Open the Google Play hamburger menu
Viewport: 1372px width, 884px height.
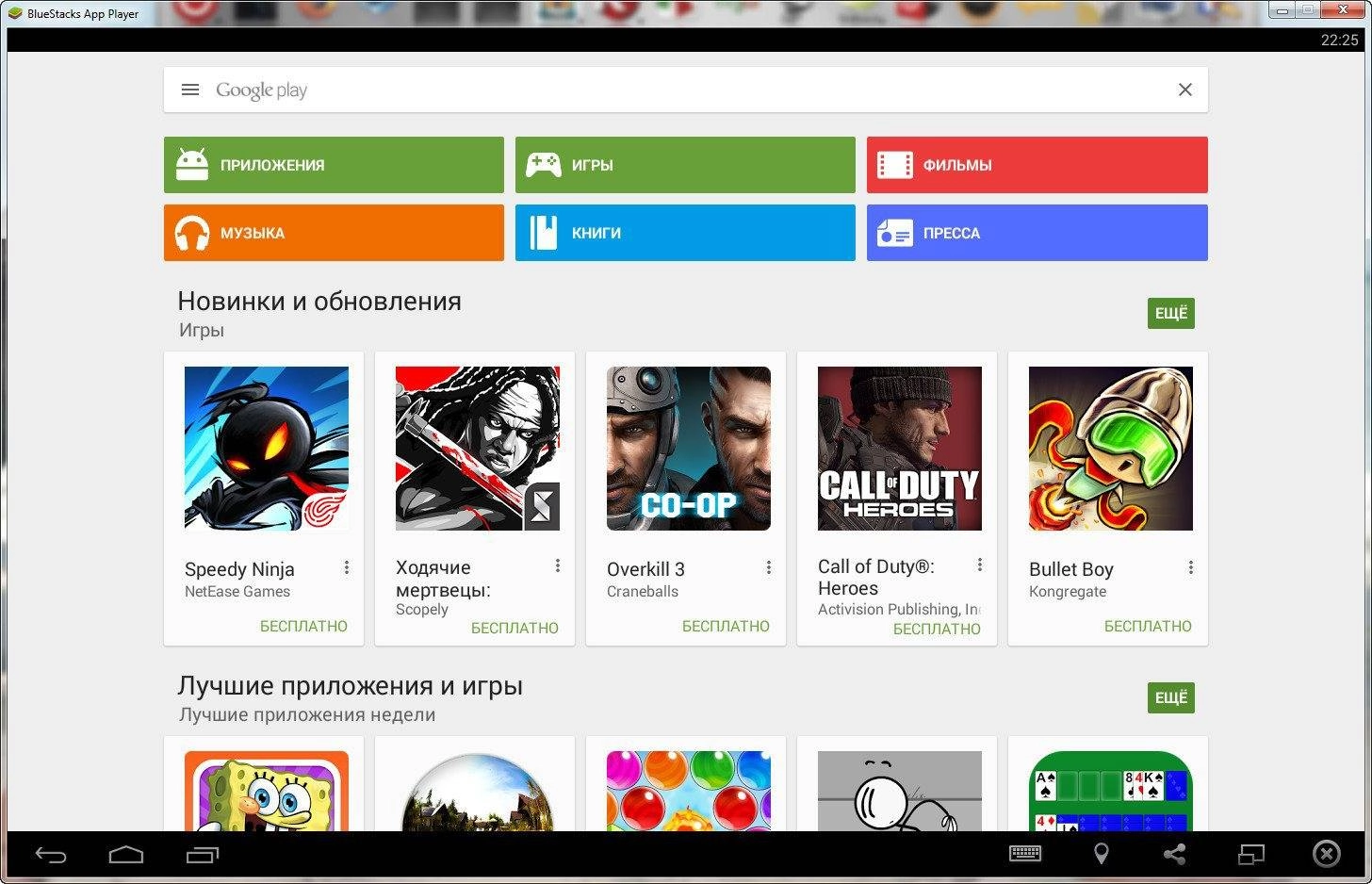click(190, 90)
